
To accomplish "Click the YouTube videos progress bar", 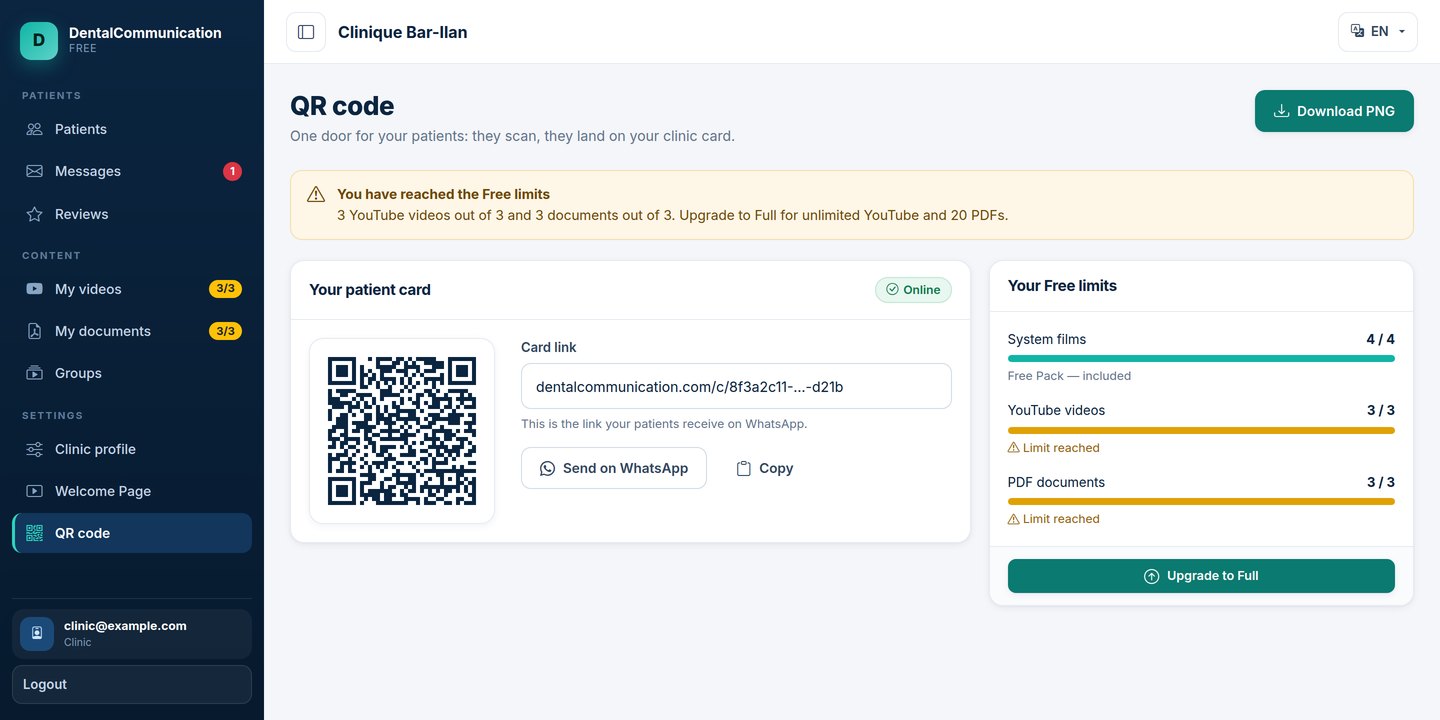I will tap(1201, 430).
